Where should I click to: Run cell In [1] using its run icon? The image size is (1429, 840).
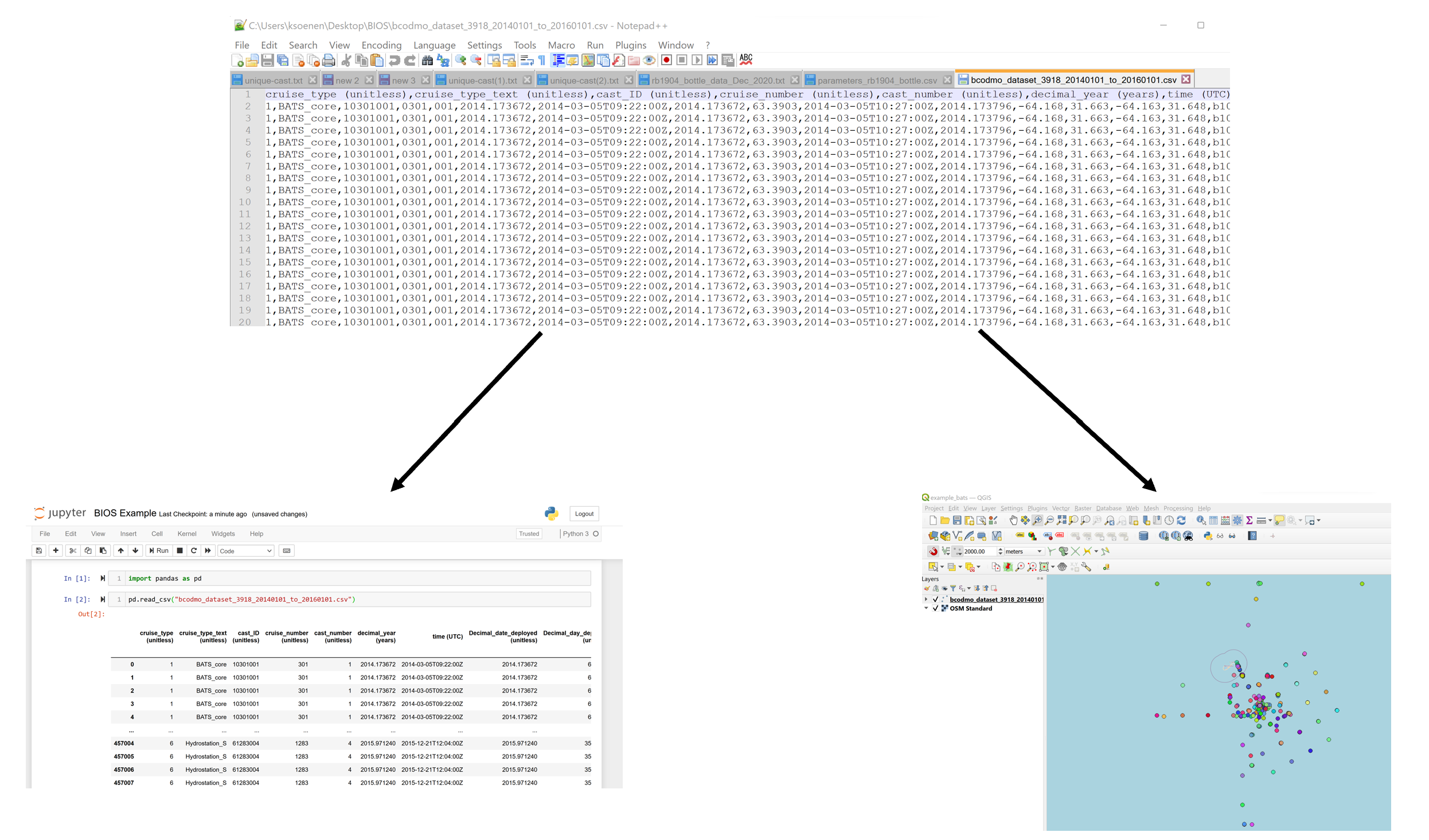(103, 578)
